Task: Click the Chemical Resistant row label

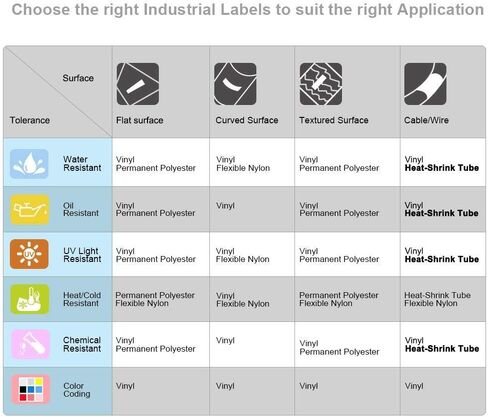Action: tap(82, 344)
